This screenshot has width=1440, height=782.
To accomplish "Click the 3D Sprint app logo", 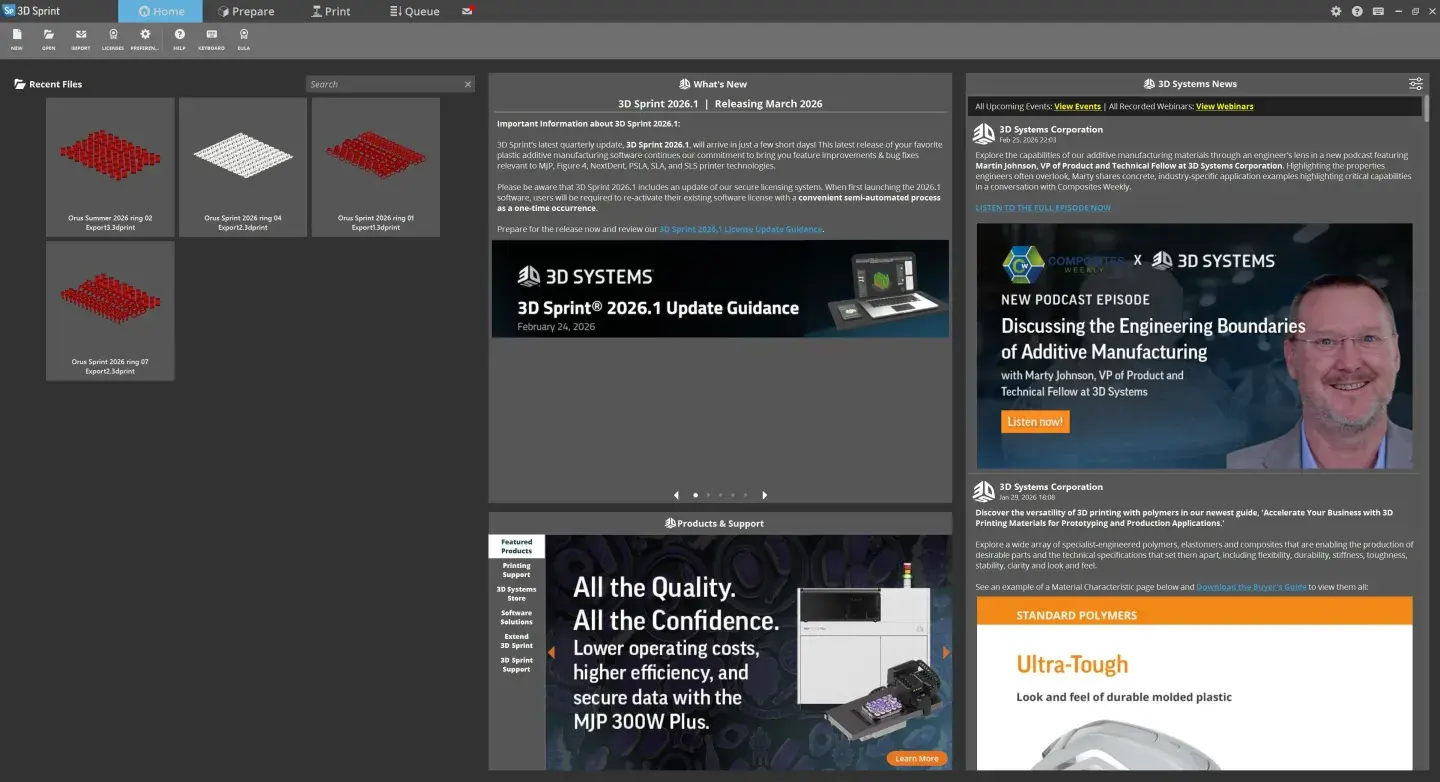I will click(x=9, y=11).
